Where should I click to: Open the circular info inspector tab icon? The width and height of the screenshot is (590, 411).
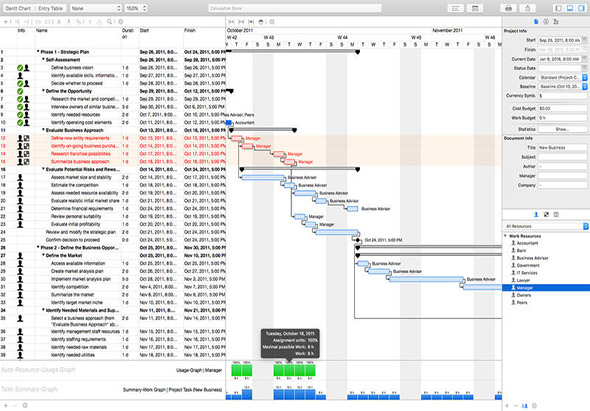[x=546, y=22]
